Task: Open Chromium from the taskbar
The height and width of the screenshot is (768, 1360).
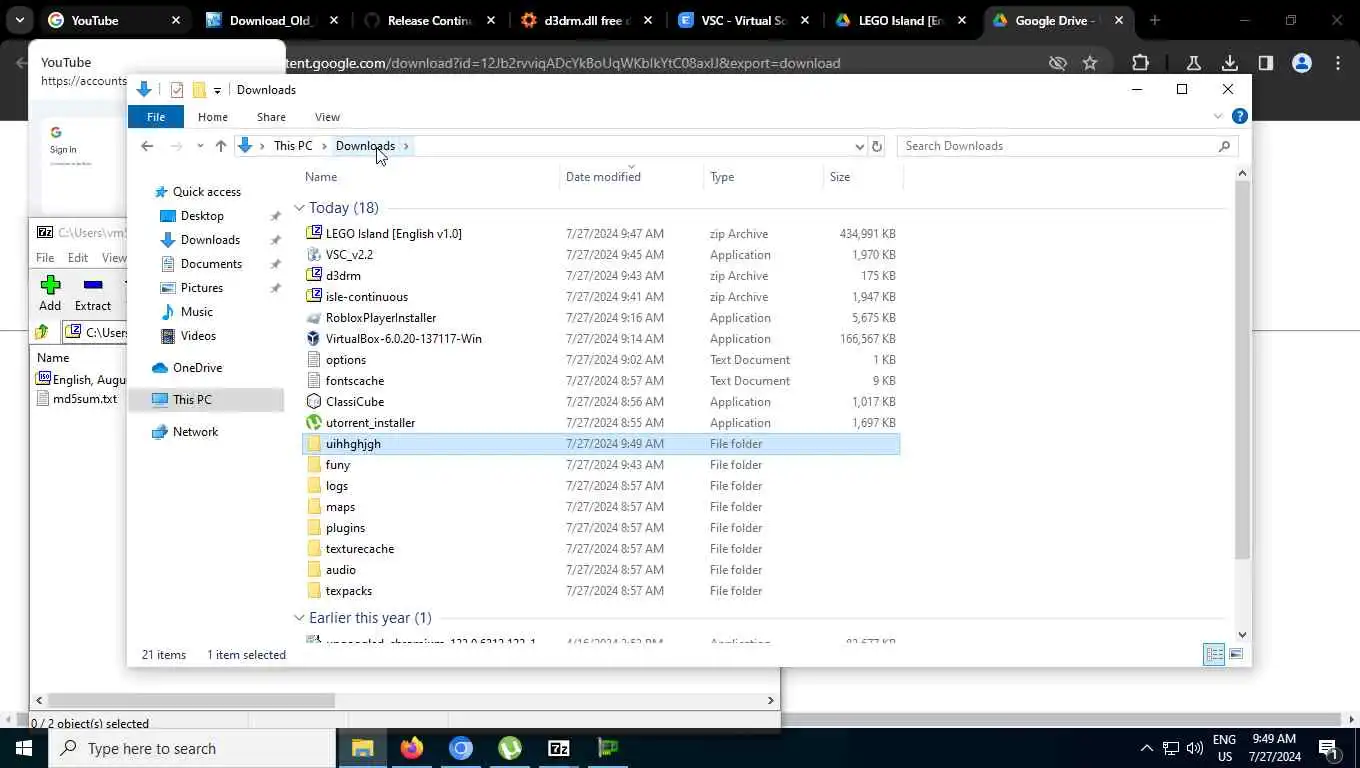Action: [x=461, y=748]
